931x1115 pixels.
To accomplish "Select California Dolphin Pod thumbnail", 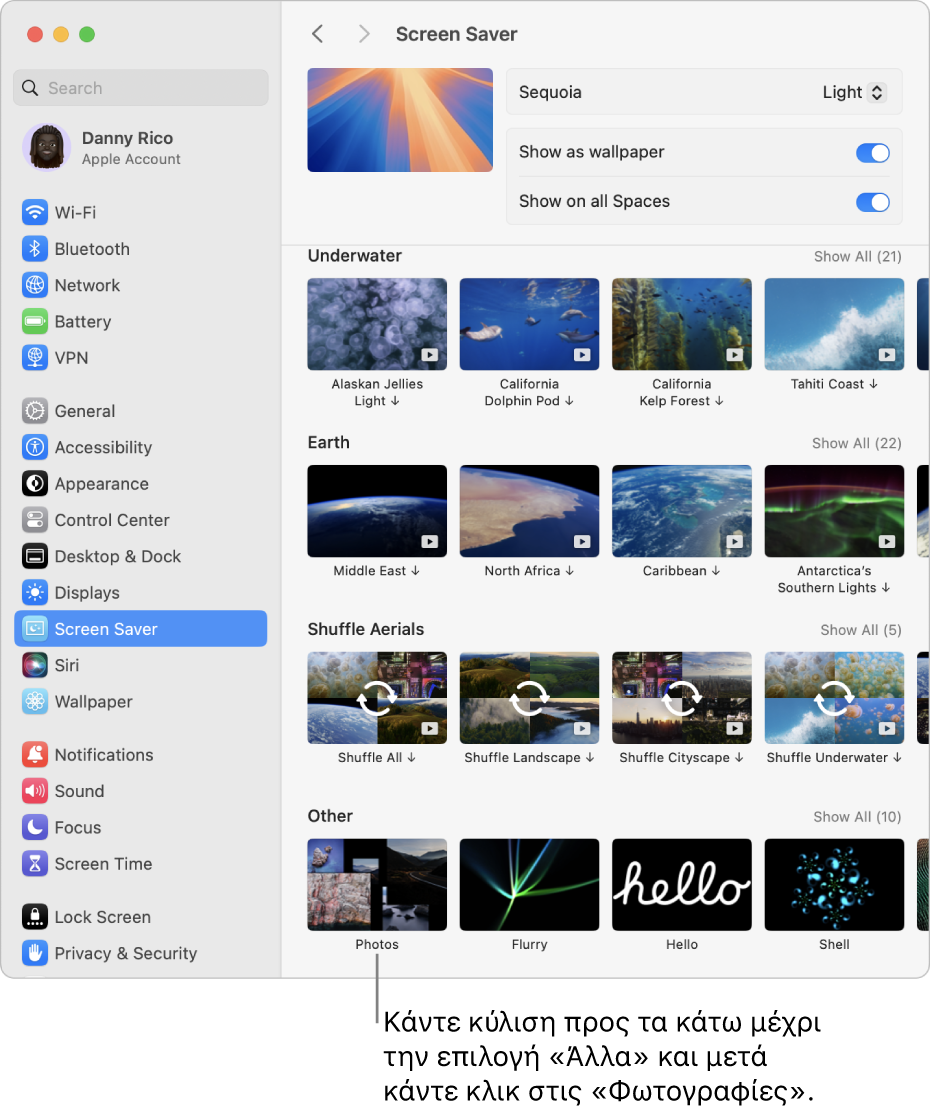I will click(x=529, y=324).
